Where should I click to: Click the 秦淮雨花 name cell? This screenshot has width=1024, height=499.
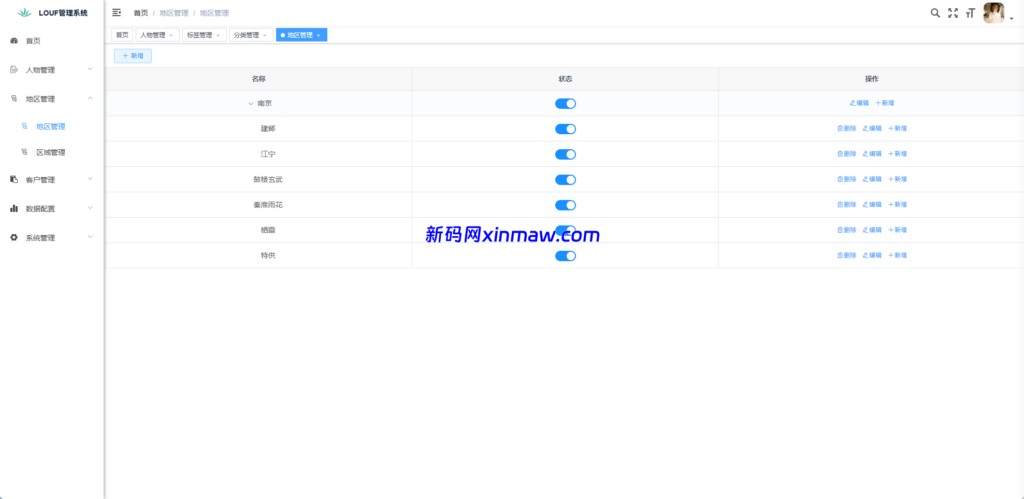[259, 205]
